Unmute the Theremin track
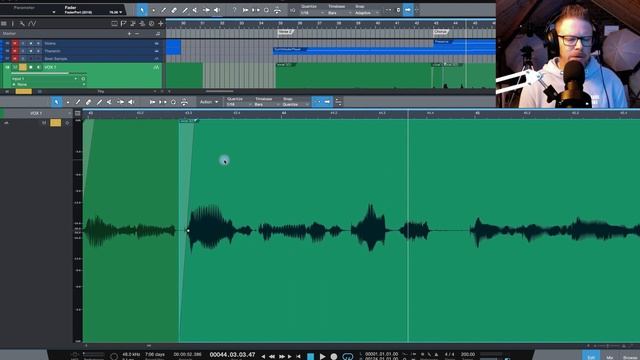Screen dimensions: 640x360 coord(15,51)
